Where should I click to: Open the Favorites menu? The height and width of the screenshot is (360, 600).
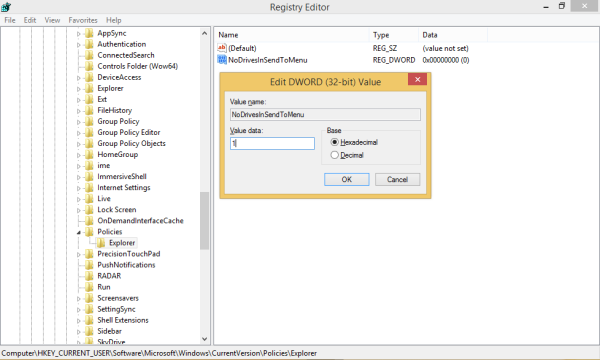tap(83, 20)
